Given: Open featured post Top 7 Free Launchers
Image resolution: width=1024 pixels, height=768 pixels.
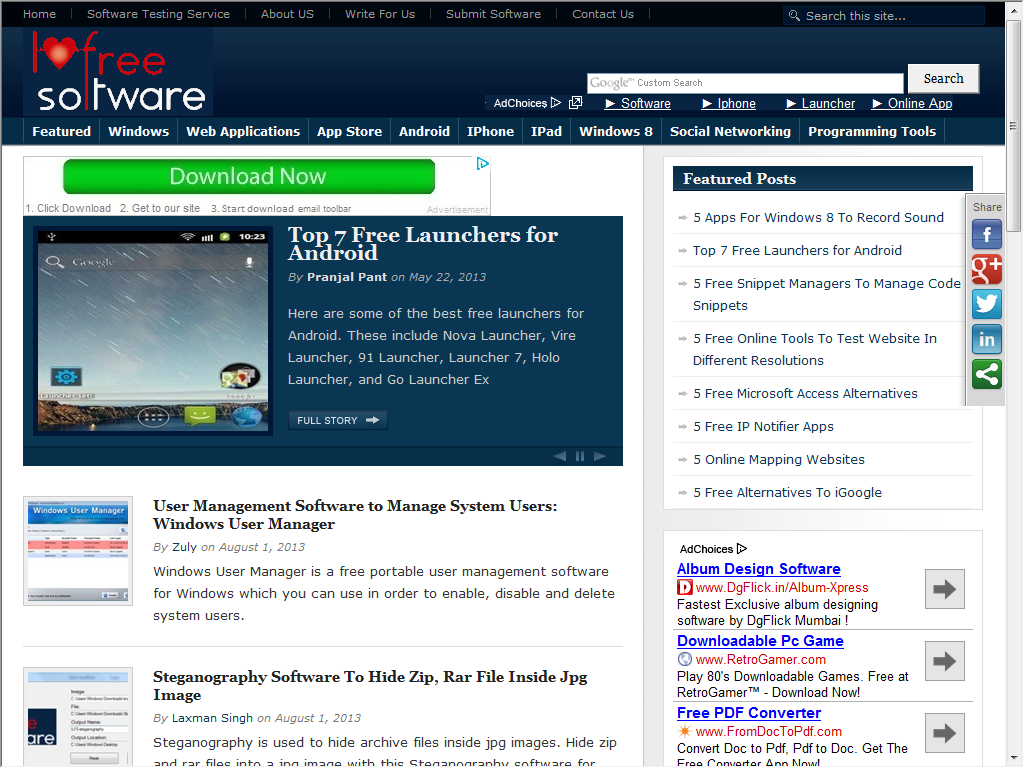Looking at the screenshot, I should click(797, 250).
